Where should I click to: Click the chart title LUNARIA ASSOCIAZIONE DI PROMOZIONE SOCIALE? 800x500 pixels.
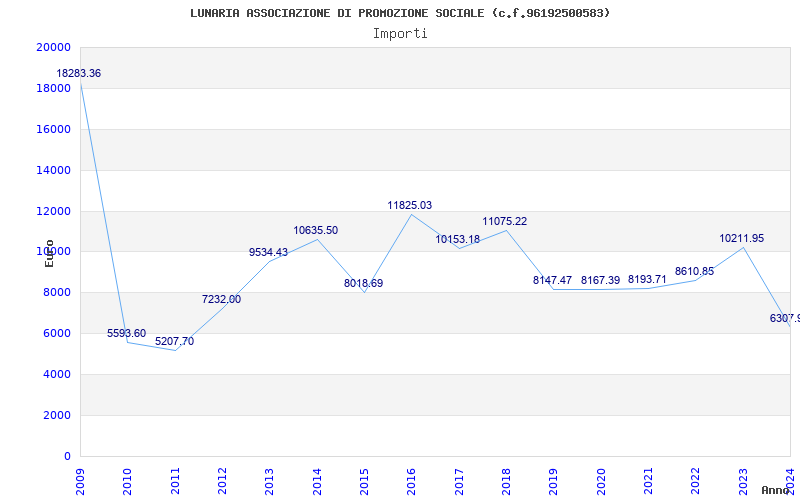coord(400,13)
